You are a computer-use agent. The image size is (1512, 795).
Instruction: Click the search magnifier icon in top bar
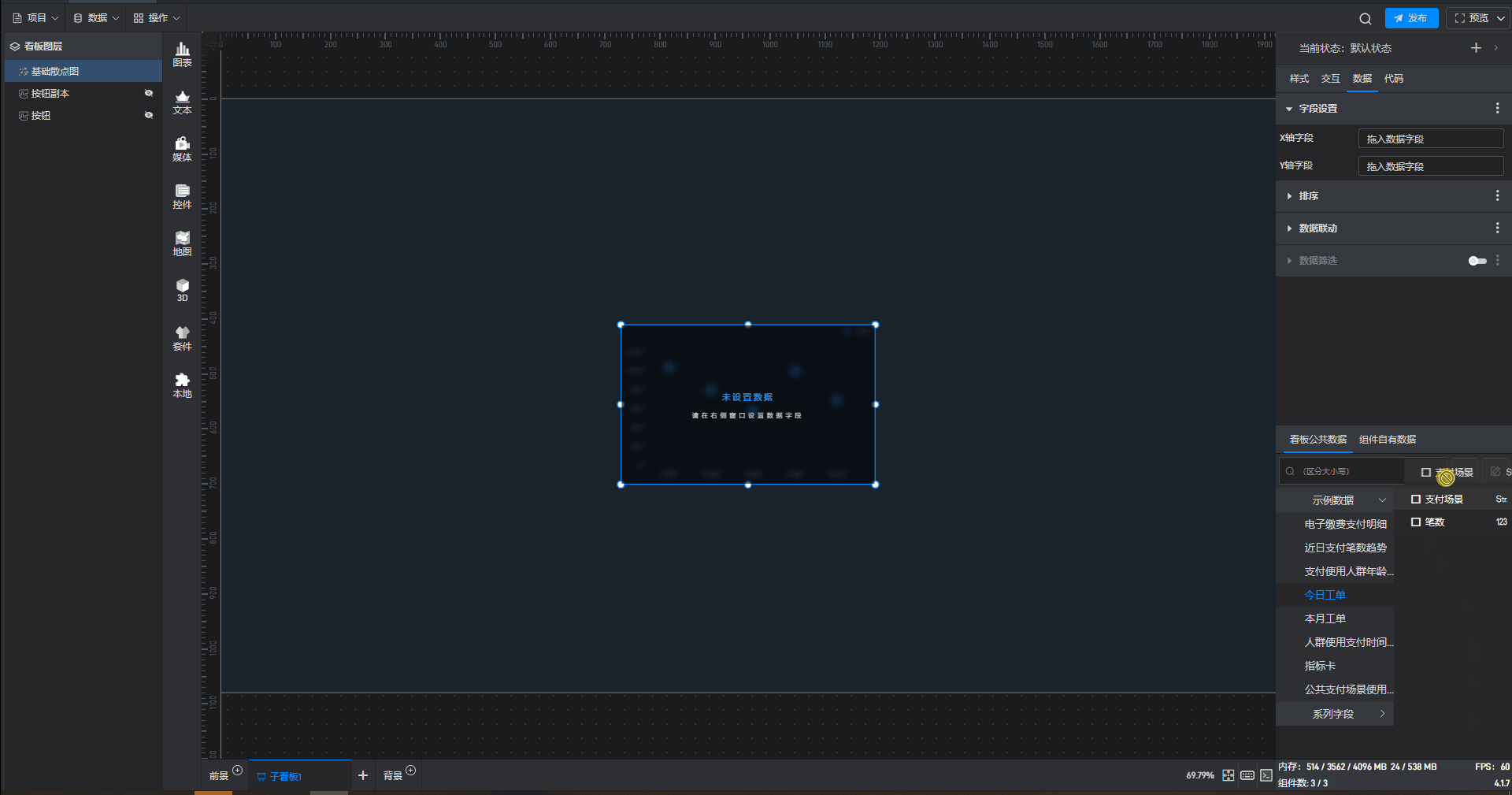(x=1365, y=18)
